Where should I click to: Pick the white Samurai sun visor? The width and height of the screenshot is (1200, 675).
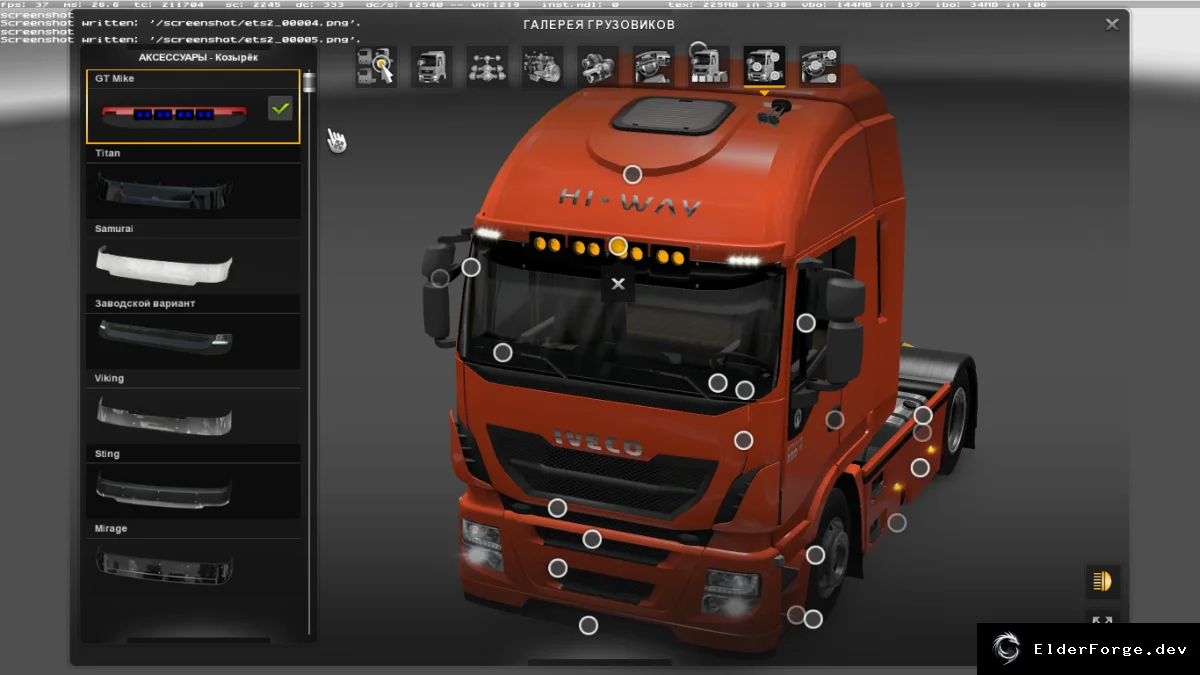[194, 258]
